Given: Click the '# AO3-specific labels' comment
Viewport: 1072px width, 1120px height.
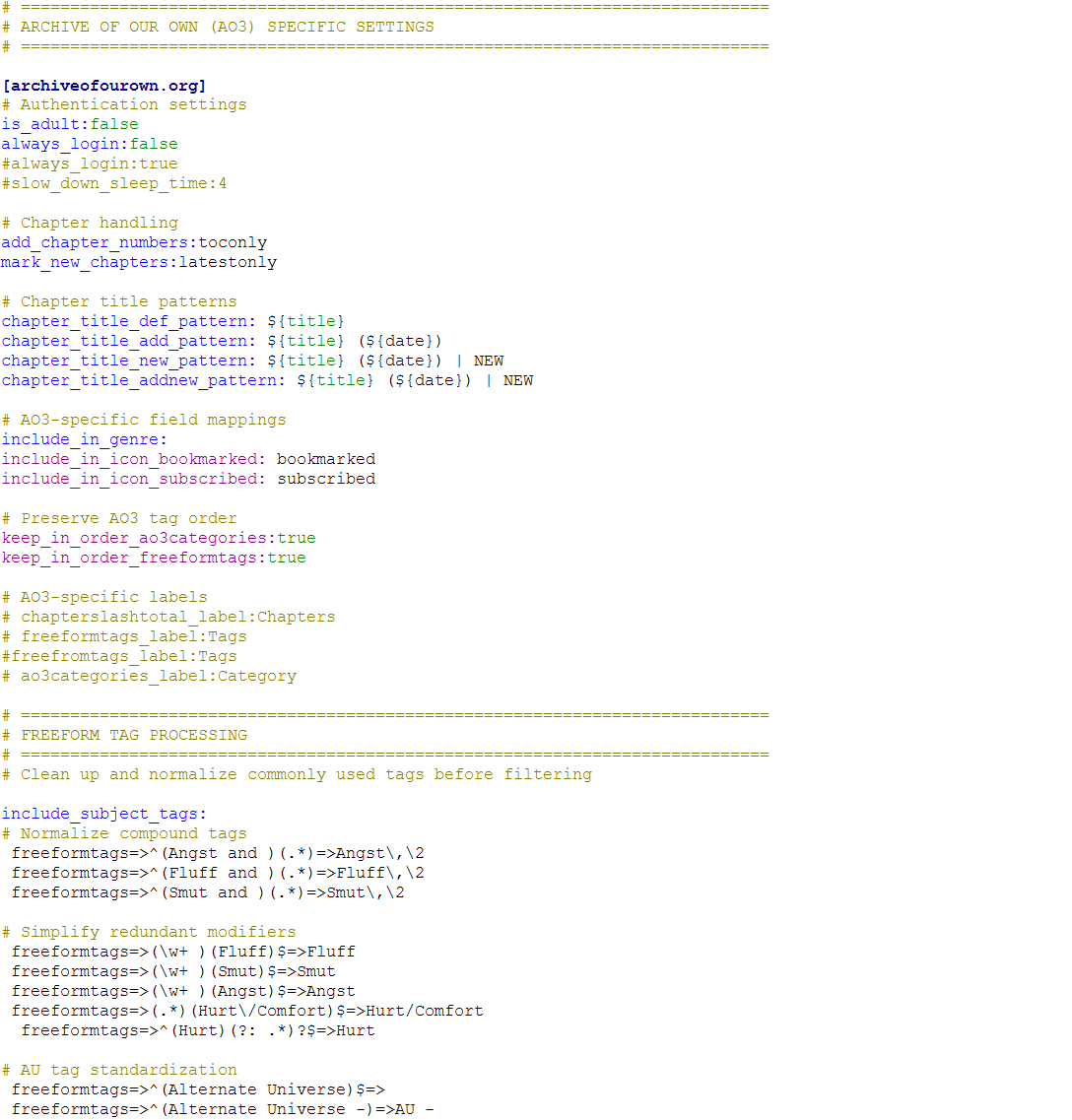Looking at the screenshot, I should click(x=104, y=597).
